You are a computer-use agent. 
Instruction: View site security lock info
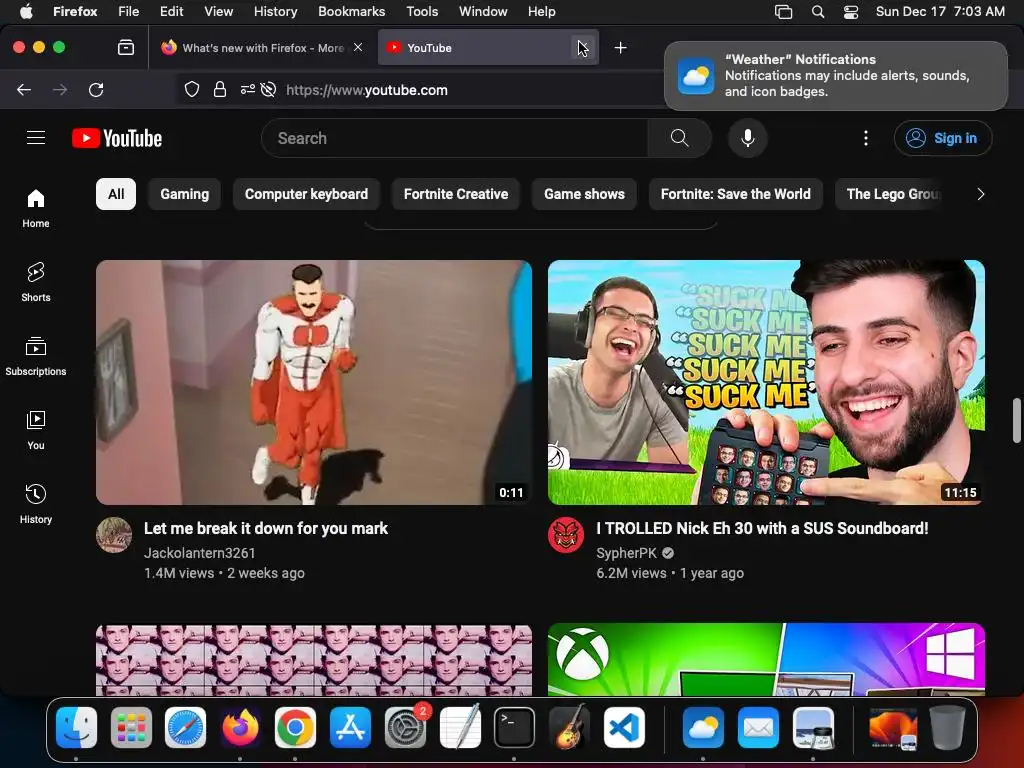[220, 89]
